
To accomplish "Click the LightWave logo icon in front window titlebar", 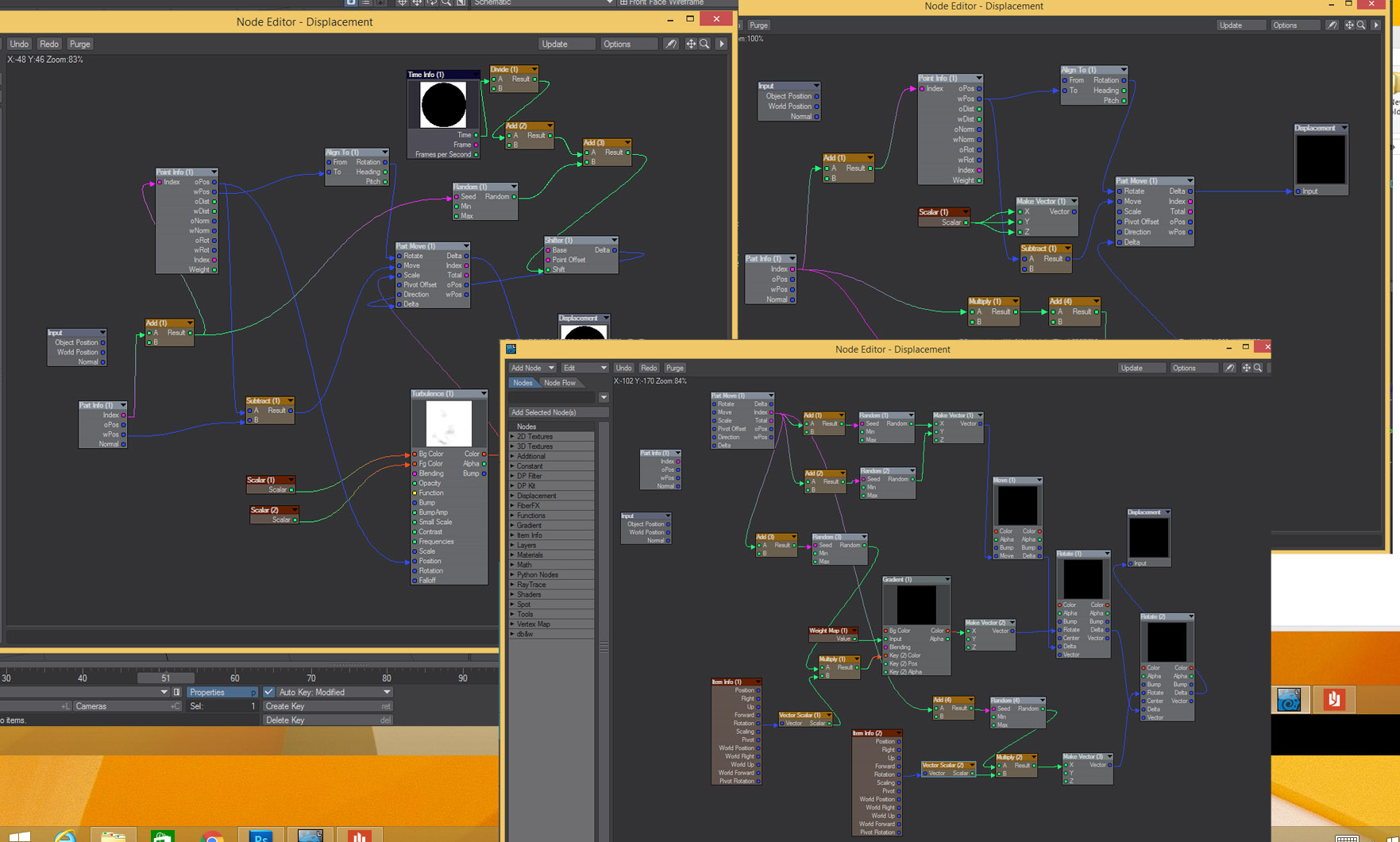I will click(x=511, y=349).
